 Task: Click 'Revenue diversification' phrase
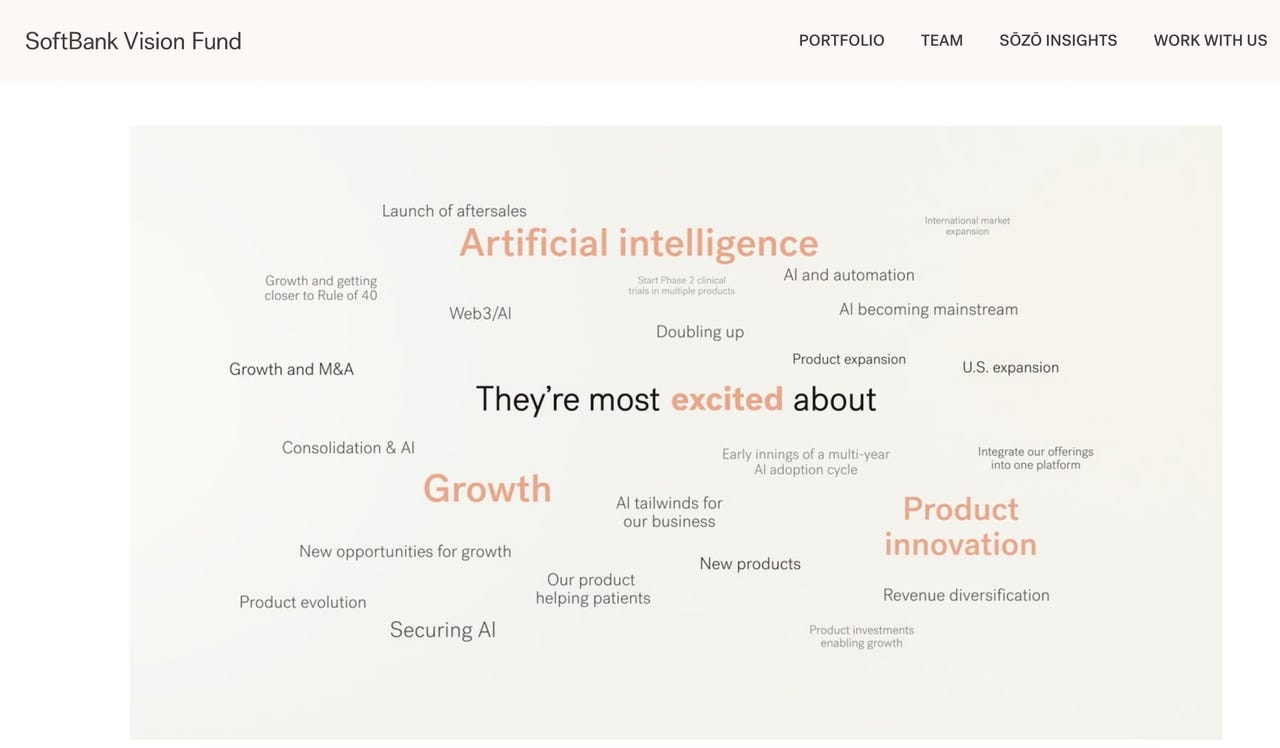click(966, 595)
